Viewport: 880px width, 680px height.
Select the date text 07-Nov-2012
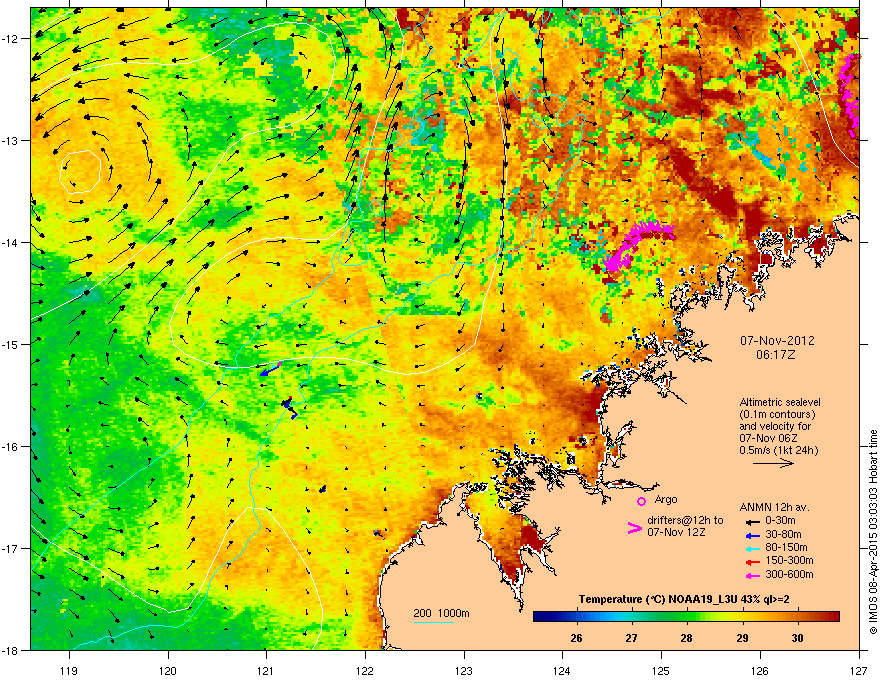[x=777, y=341]
